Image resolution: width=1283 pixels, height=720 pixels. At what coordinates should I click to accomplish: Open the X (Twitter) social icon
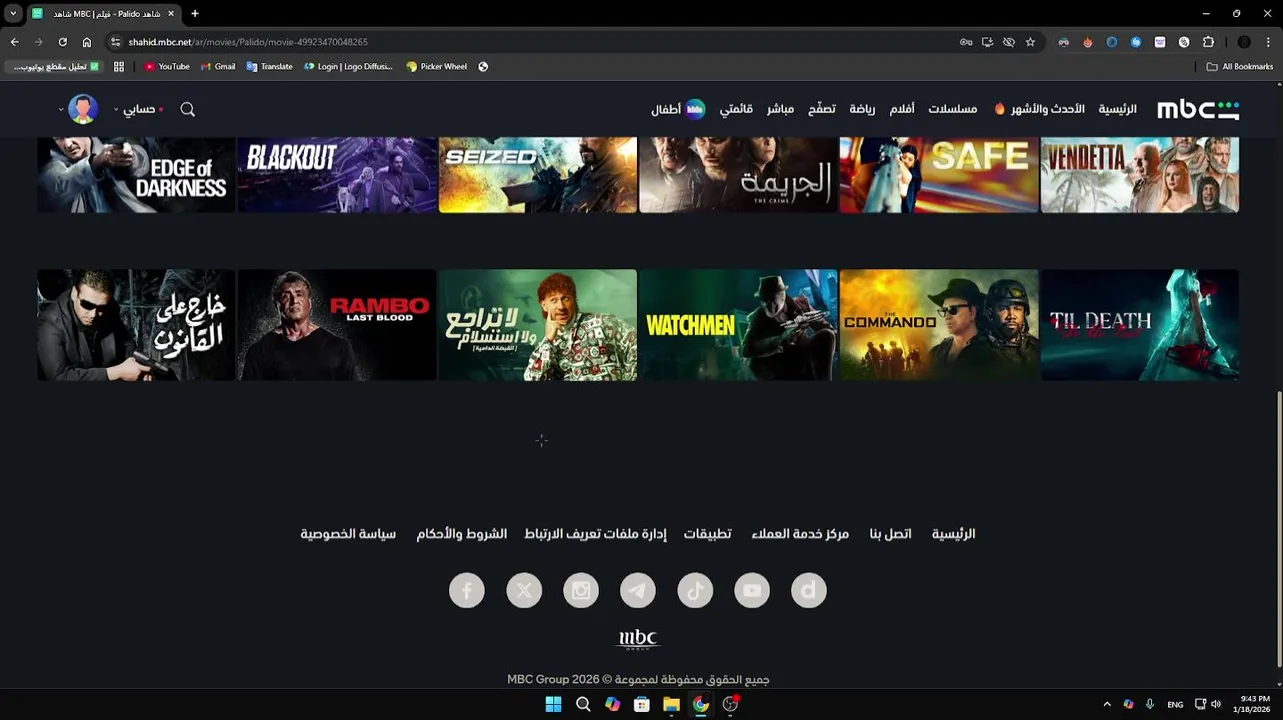pos(524,590)
